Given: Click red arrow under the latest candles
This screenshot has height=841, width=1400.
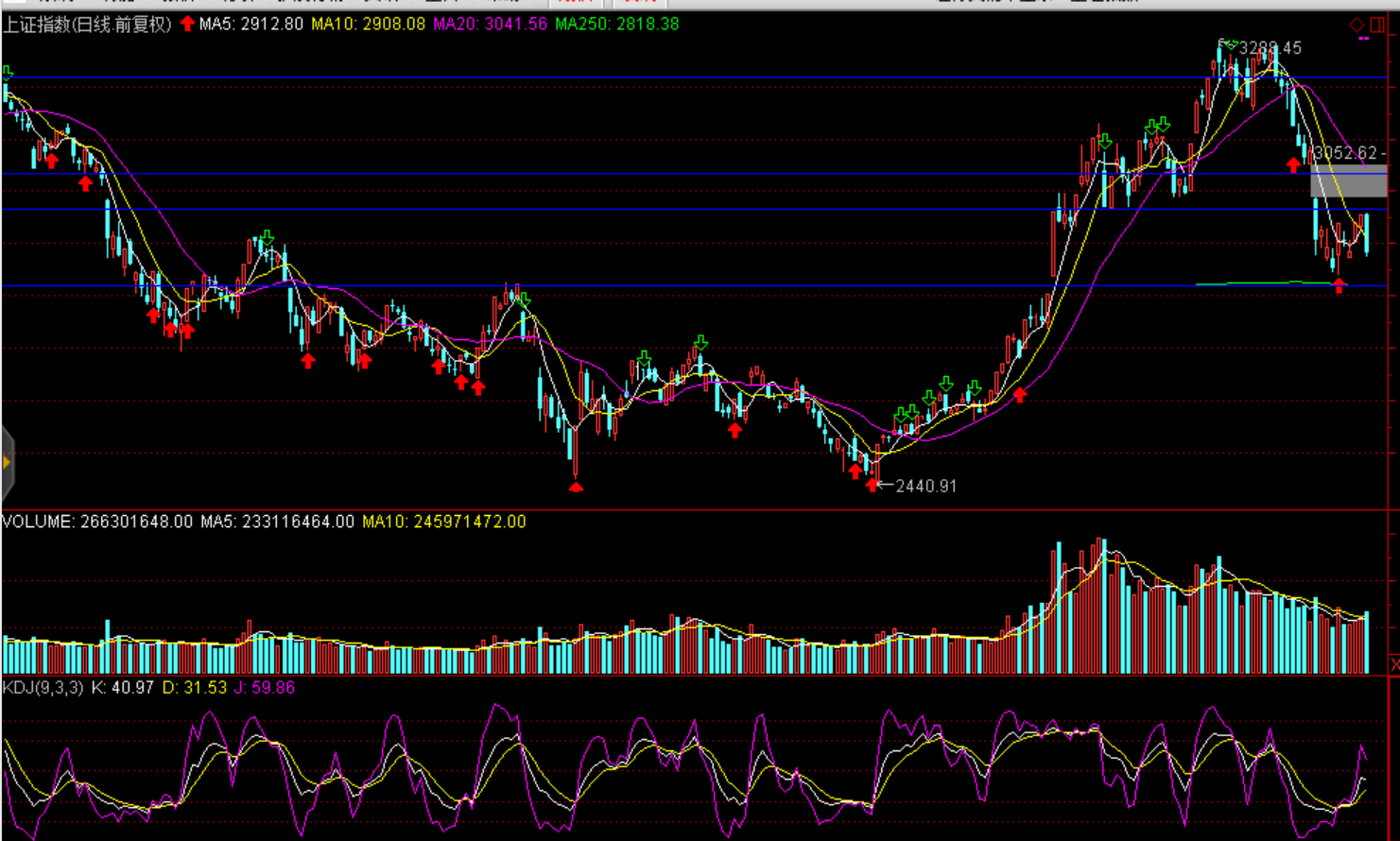Looking at the screenshot, I should tap(1339, 286).
